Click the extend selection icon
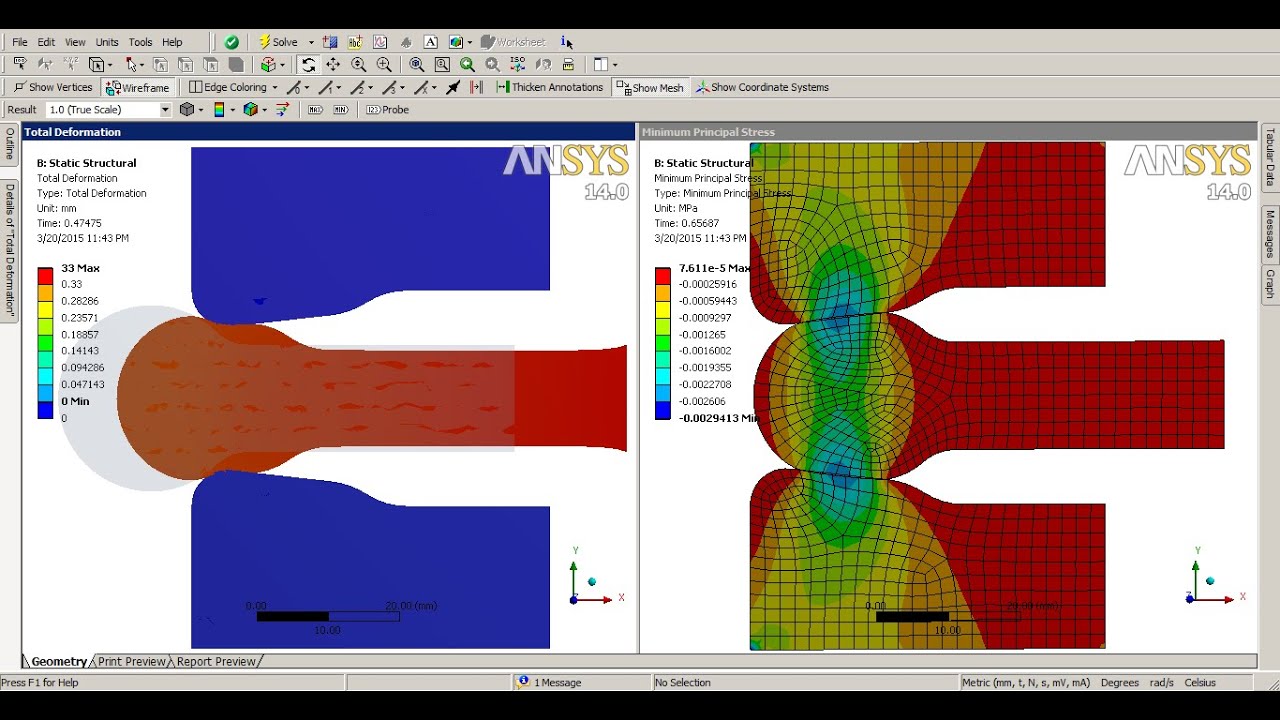The image size is (1280, 720). tap(268, 64)
